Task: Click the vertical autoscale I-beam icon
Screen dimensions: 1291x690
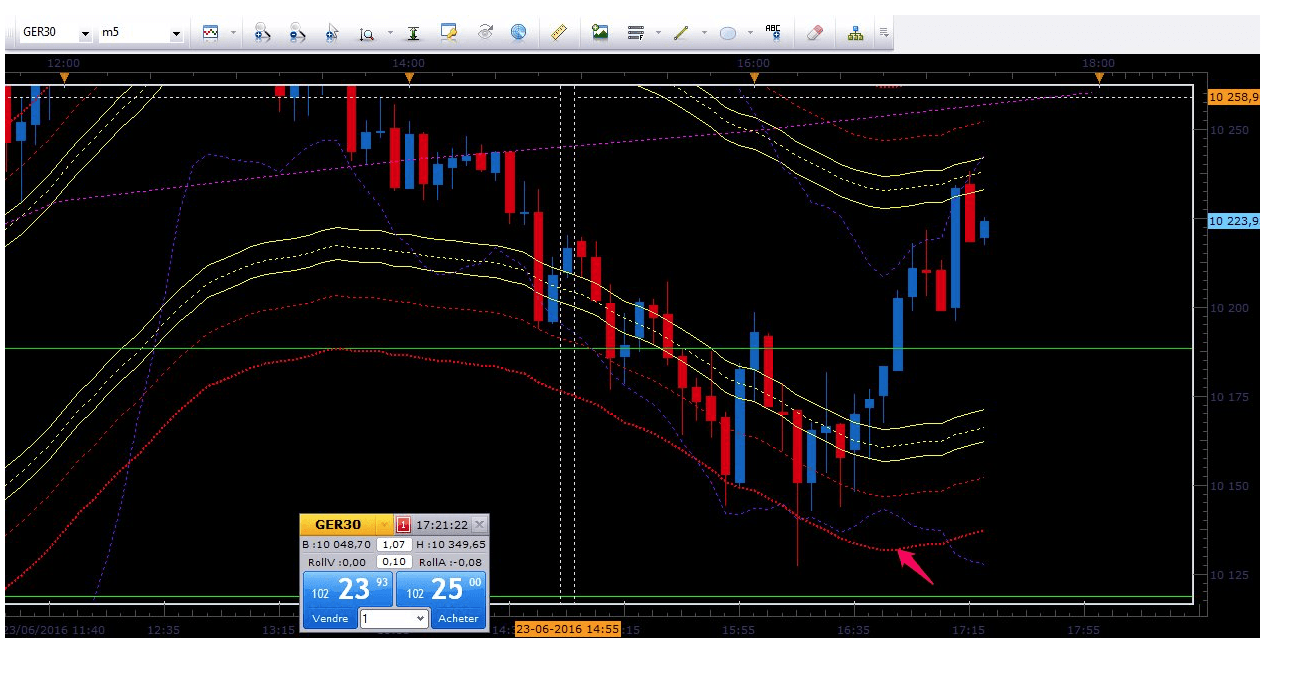Action: click(413, 32)
